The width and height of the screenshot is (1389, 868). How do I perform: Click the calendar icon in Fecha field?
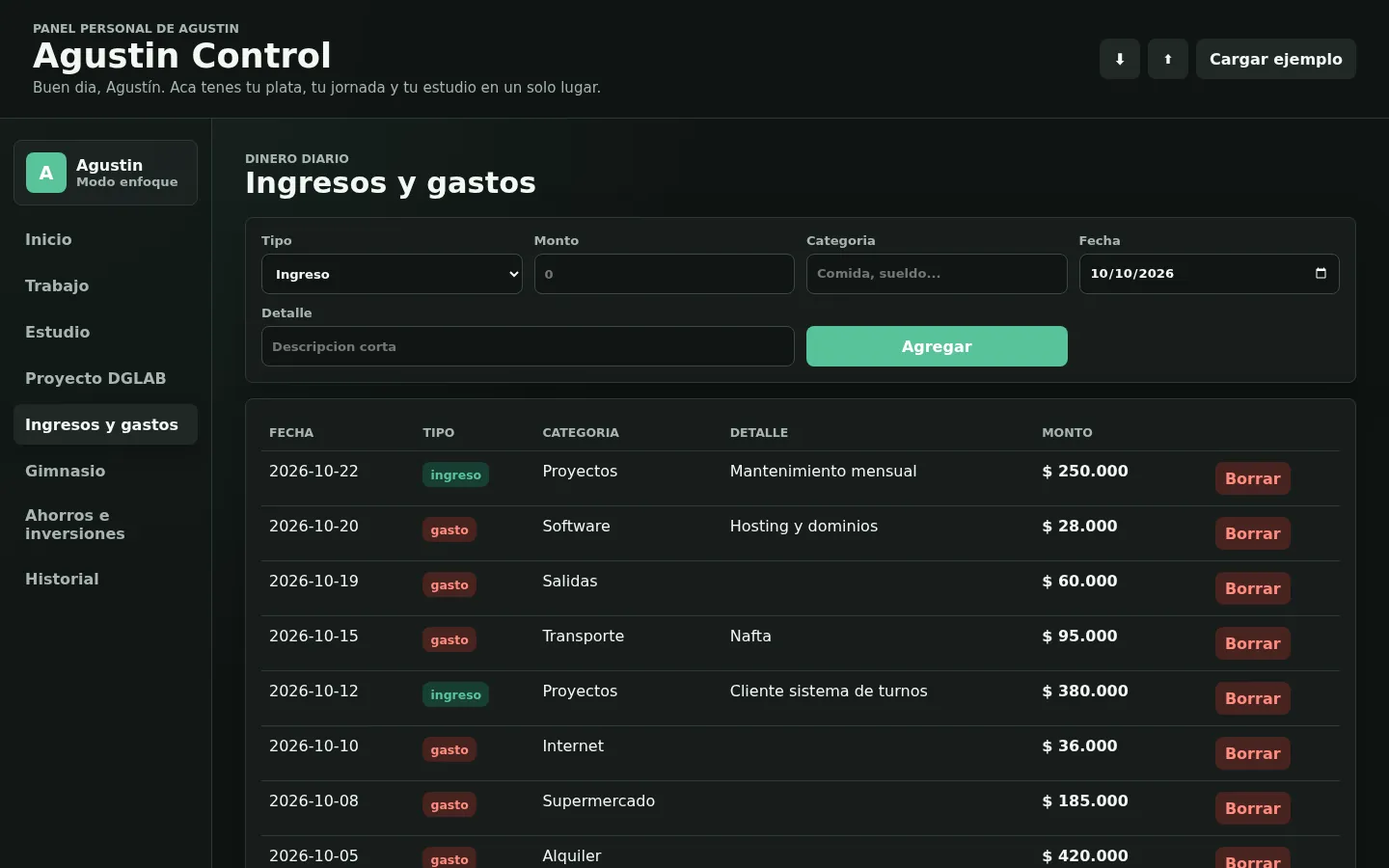(1321, 274)
